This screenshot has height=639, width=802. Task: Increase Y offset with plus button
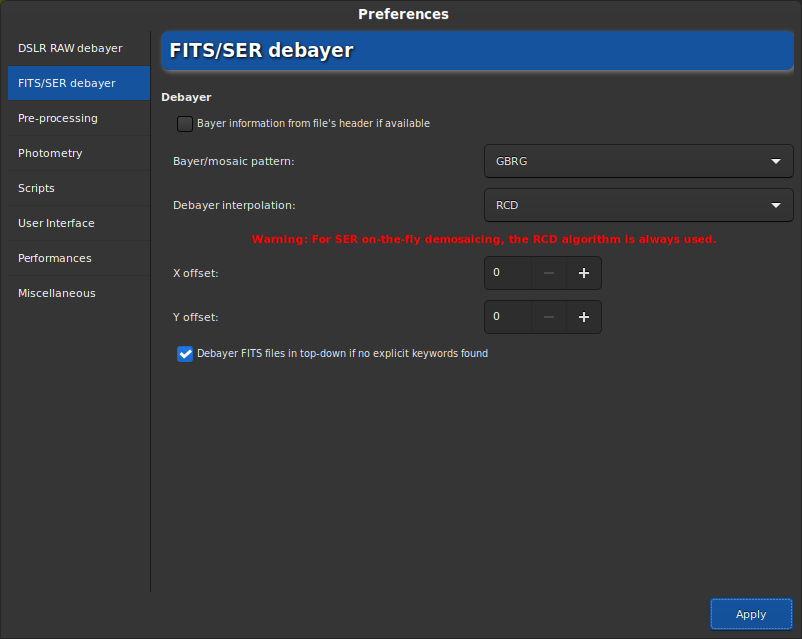(584, 317)
